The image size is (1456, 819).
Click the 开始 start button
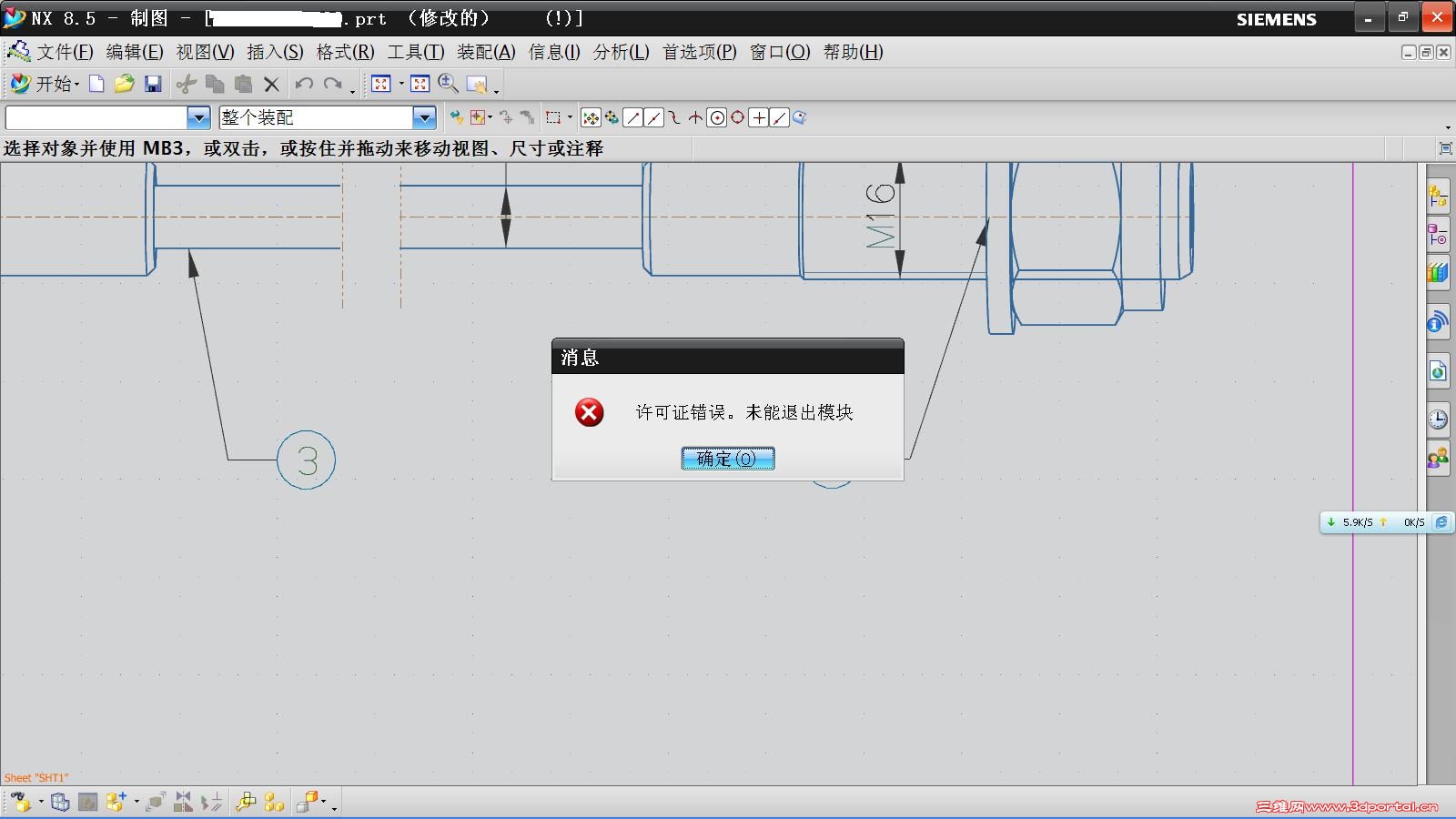point(44,85)
